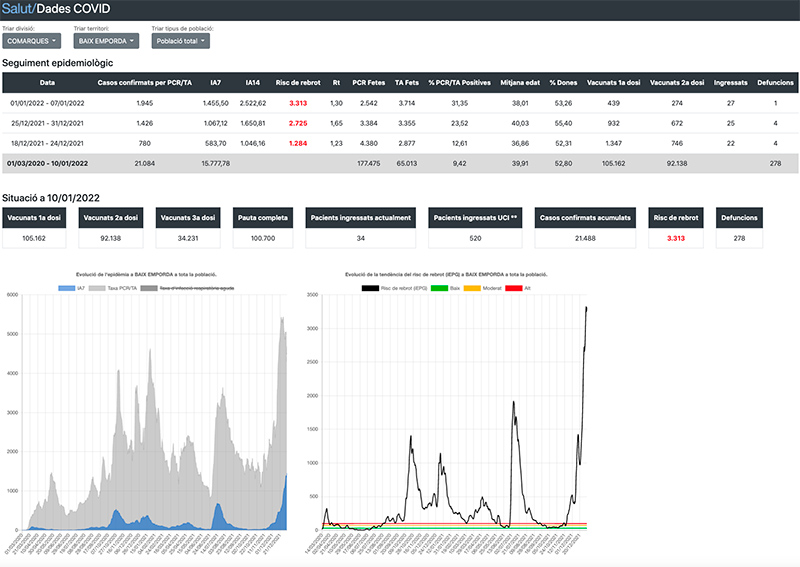Select the 18/12/2021 - 24/12/2021 row date

click(47, 143)
